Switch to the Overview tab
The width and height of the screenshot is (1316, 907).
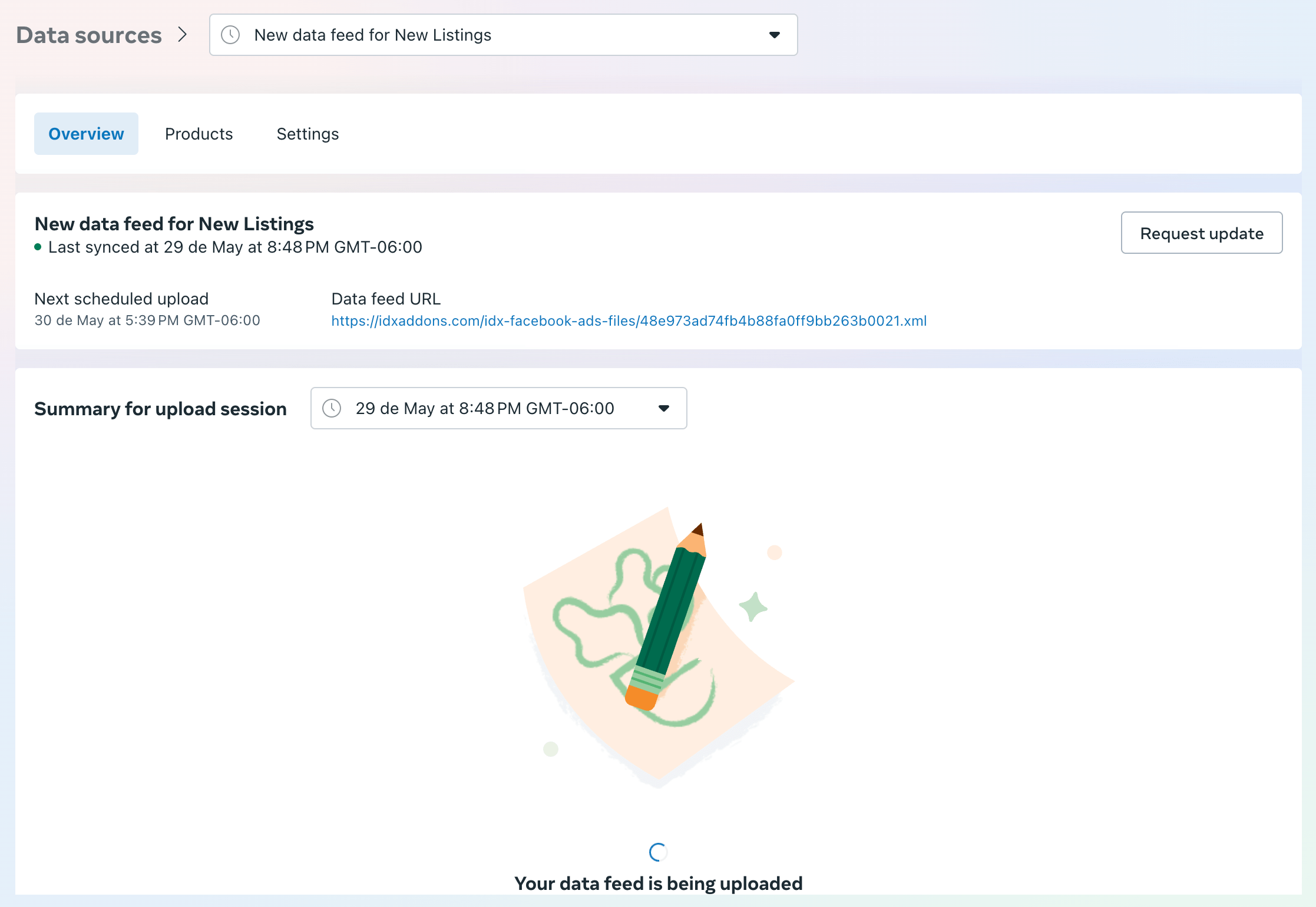tap(86, 134)
